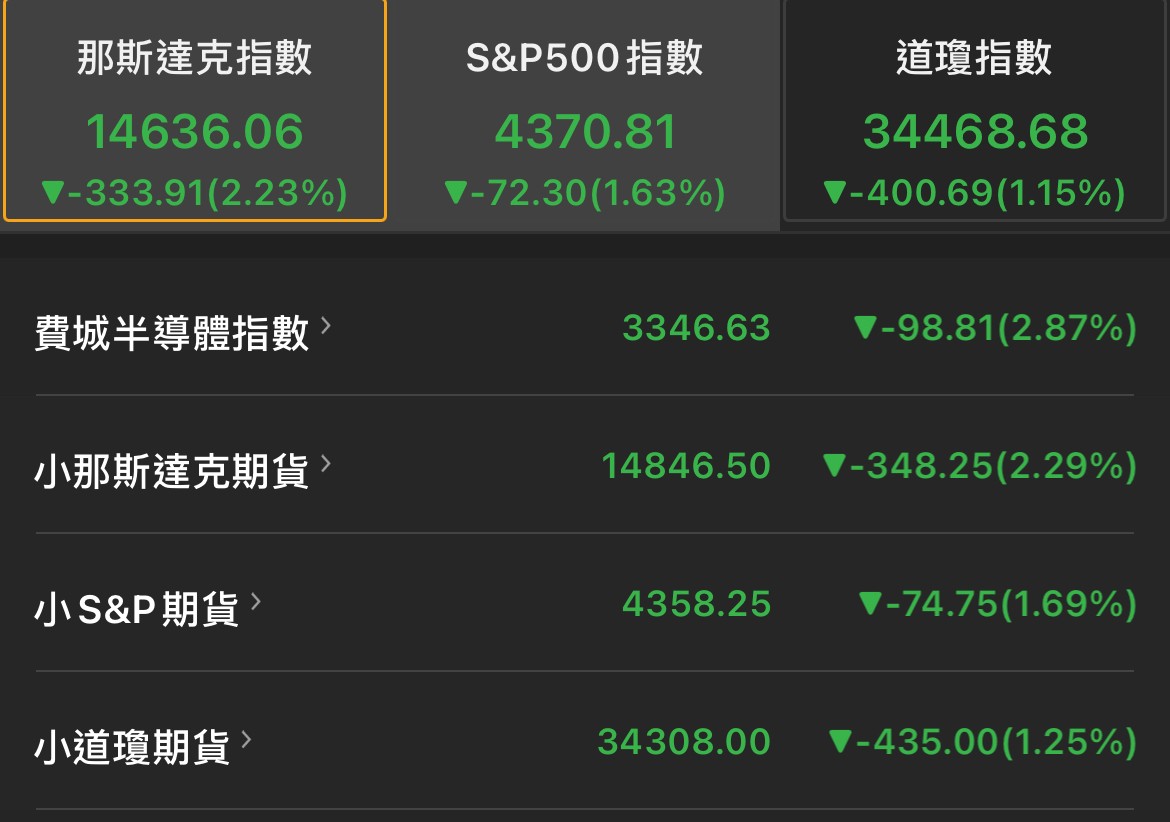Select the 道瓊指數 index card
Image resolution: width=1170 pixels, height=822 pixels.
(975, 110)
